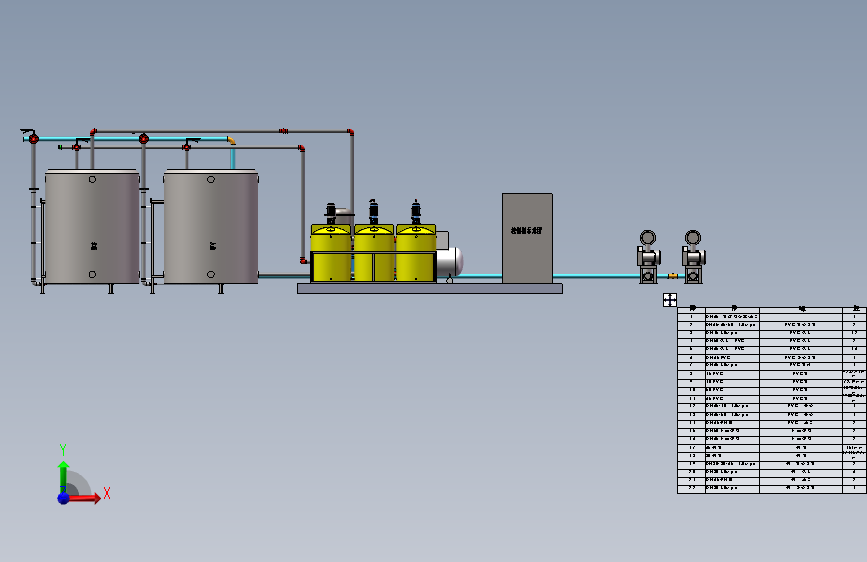Click the table move handle icon

click(670, 300)
